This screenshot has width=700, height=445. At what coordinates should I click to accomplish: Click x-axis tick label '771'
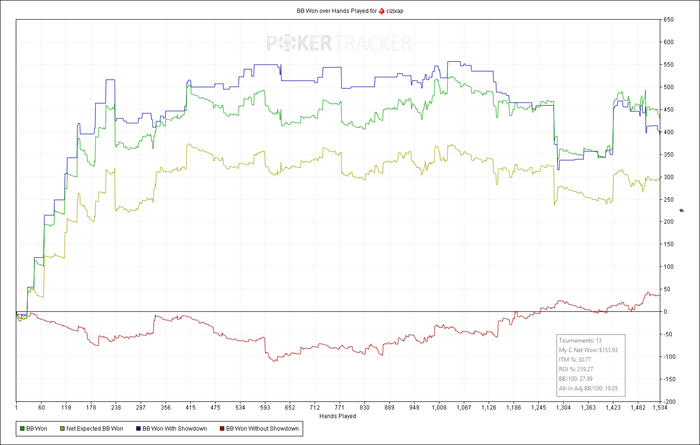[x=340, y=408]
